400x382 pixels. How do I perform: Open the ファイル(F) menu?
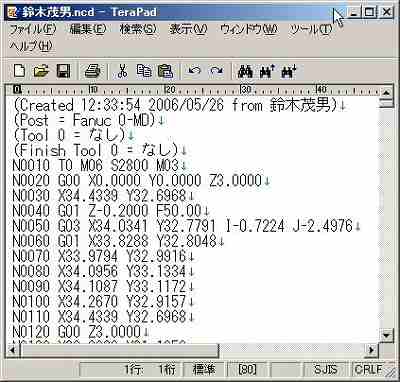[x=33, y=29]
